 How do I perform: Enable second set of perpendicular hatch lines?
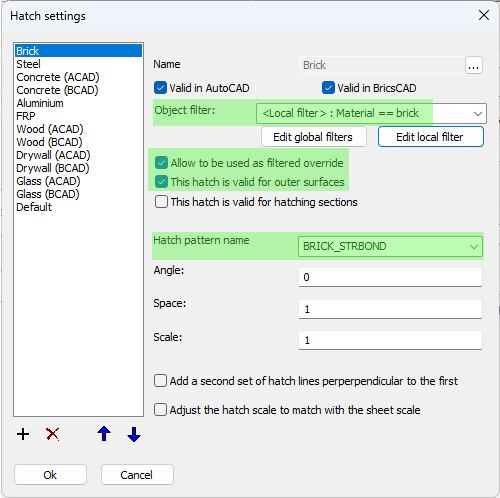point(160,381)
